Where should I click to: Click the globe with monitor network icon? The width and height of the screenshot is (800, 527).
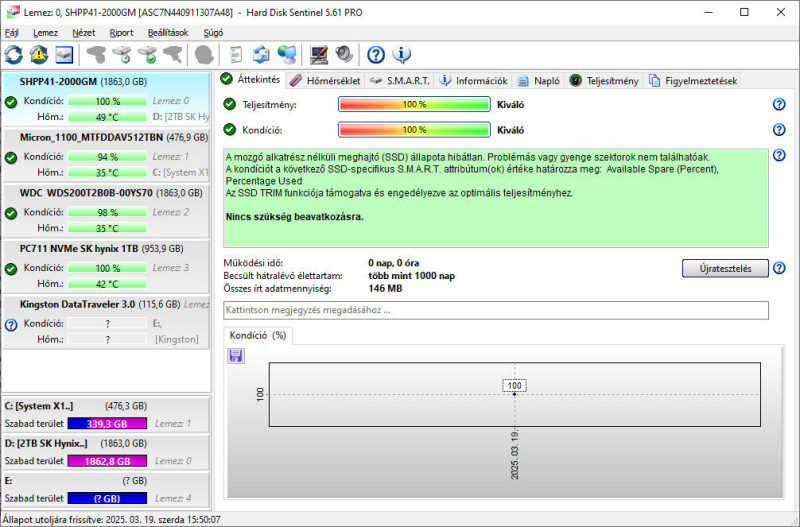[x=287, y=55]
